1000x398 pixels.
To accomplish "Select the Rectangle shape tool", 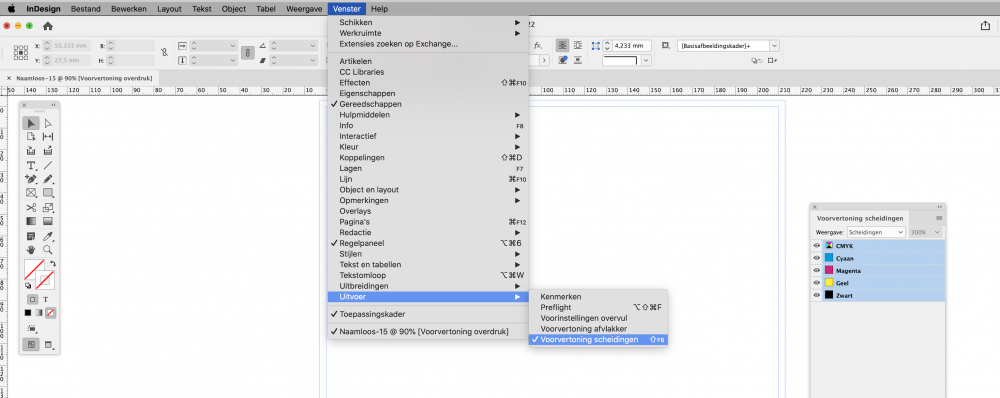I will (x=48, y=193).
